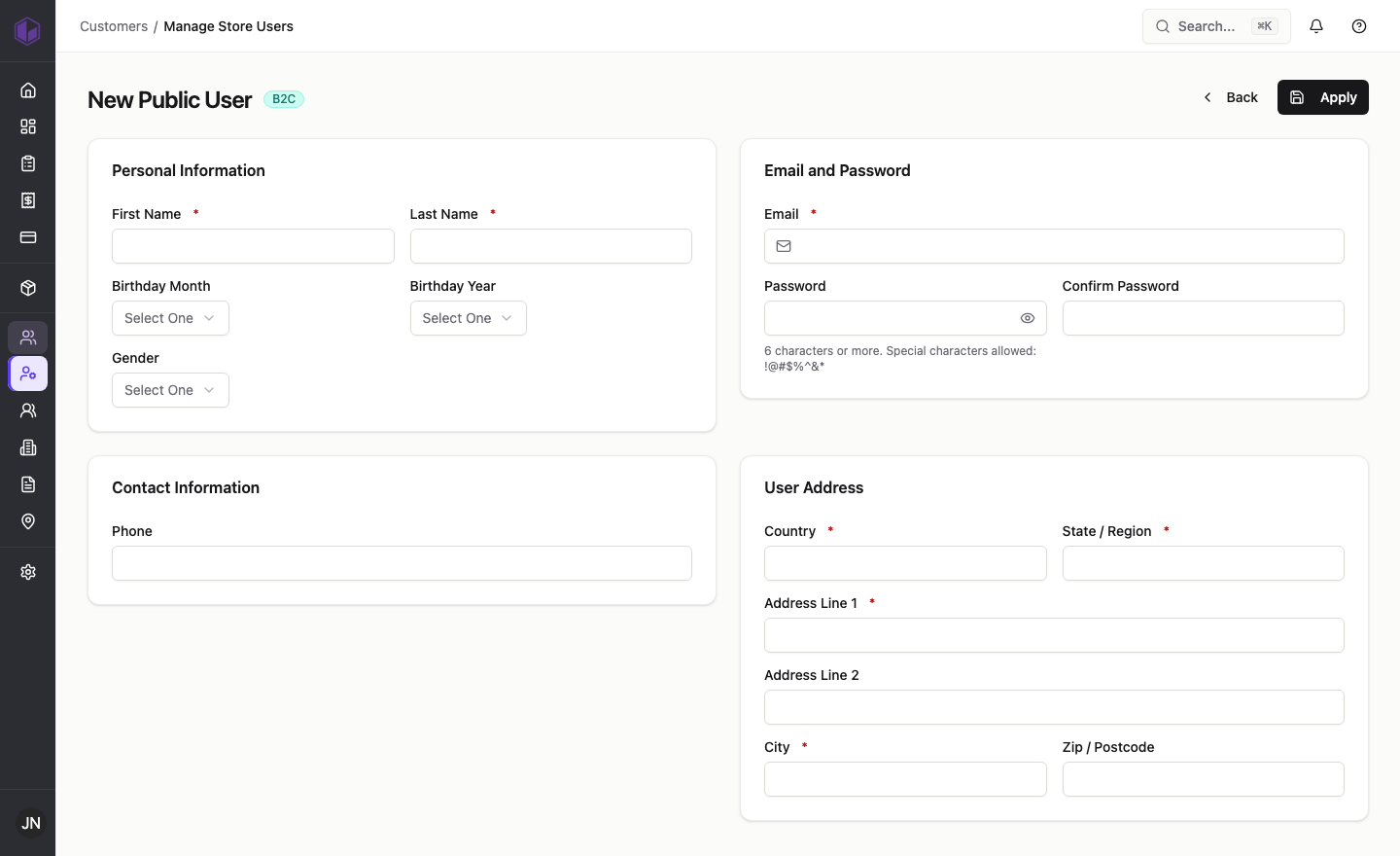Viewport: 1400px width, 856px height.
Task: Click the Email and Password heading
Action: (x=837, y=170)
